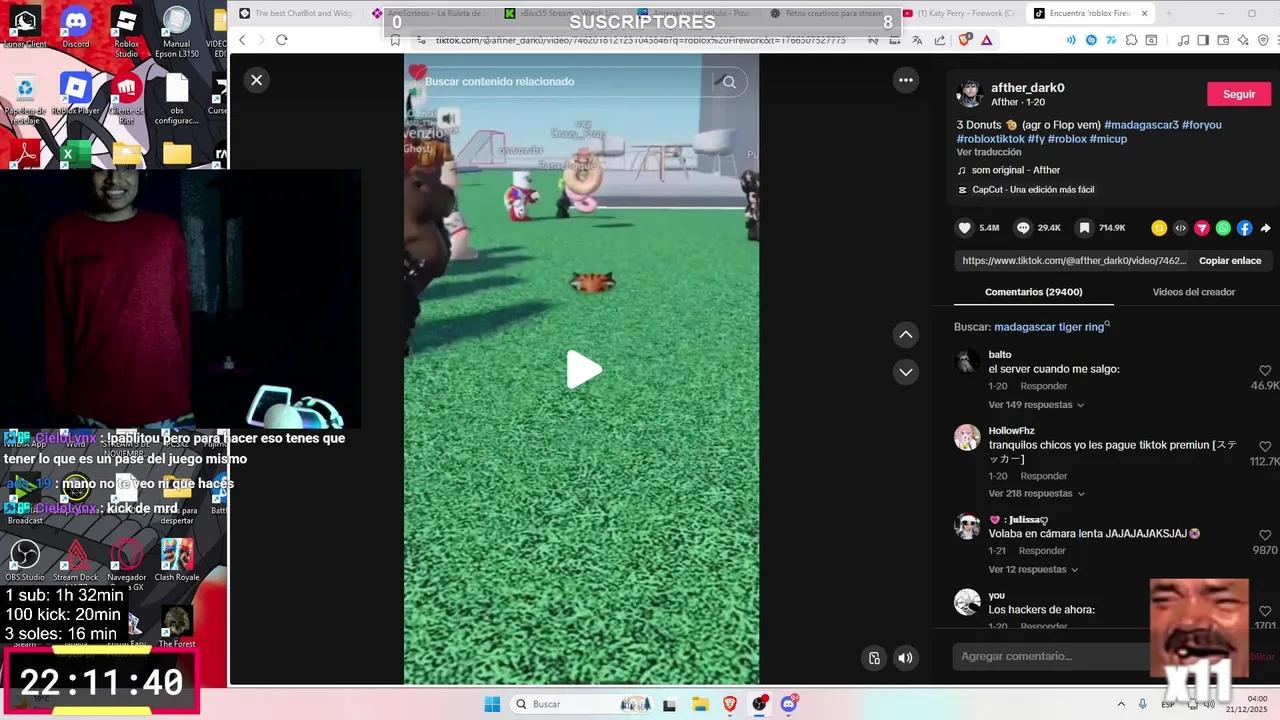The width and height of the screenshot is (1280, 720).
Task: Play the paused TikTok video
Action: pyautogui.click(x=584, y=370)
